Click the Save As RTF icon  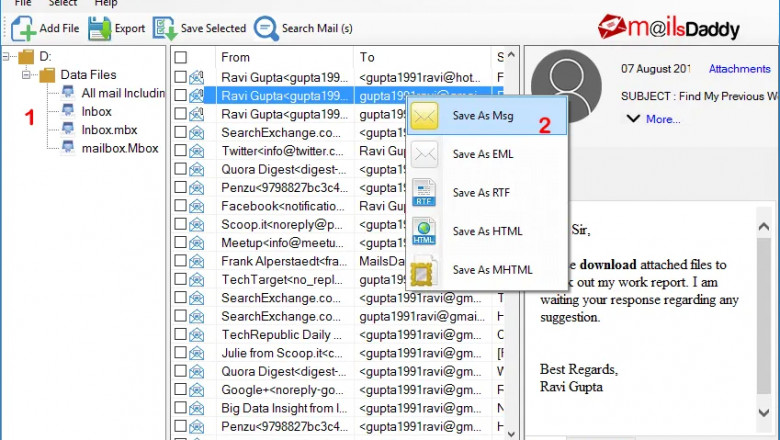pos(425,193)
